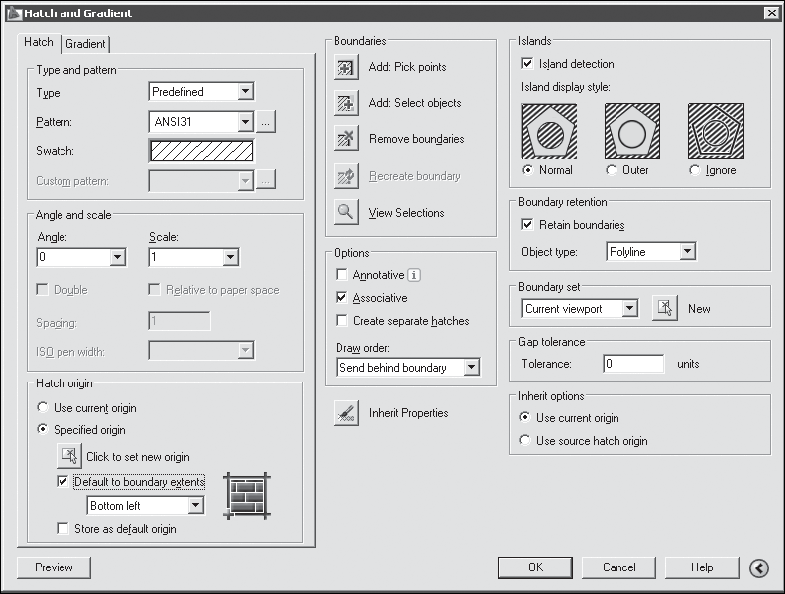Expand the Draw order dropdown
Image resolution: width=785 pixels, height=594 pixels.
(x=471, y=368)
